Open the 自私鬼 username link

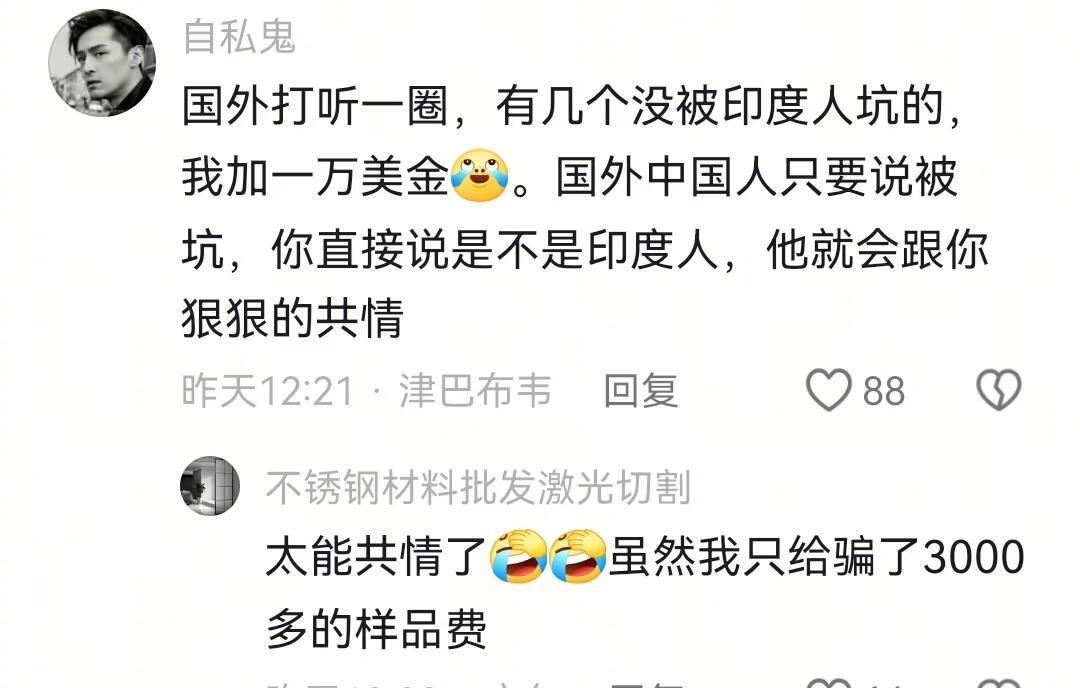(239, 36)
